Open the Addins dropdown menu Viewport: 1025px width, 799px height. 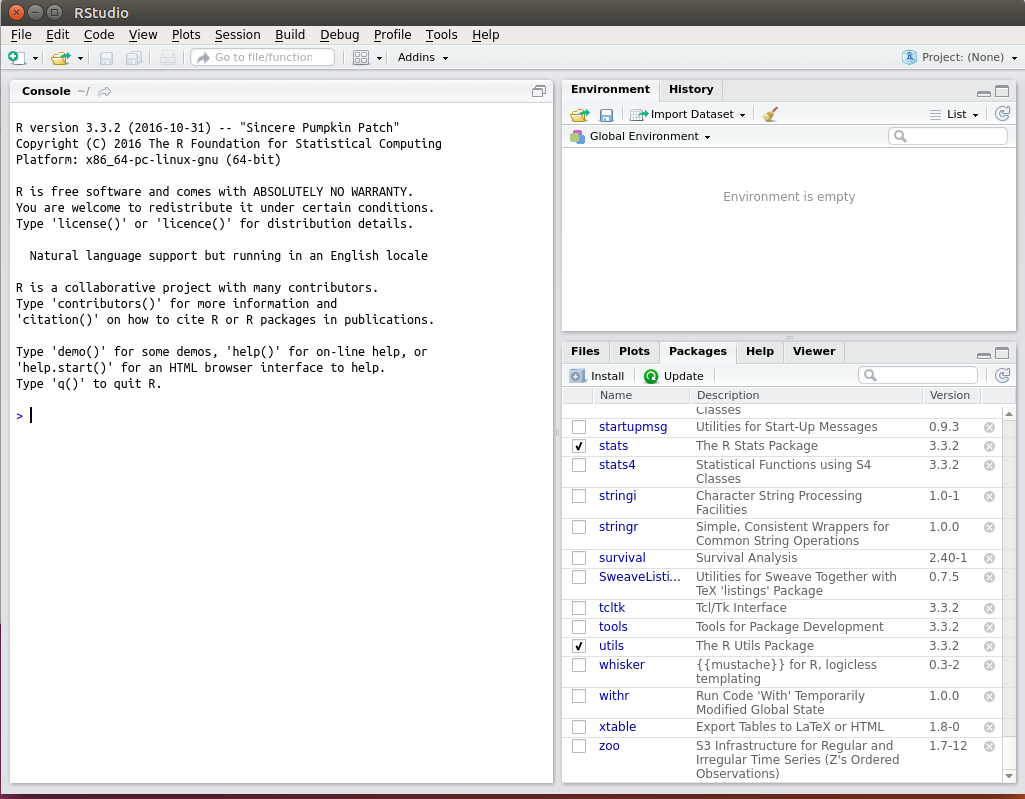click(x=422, y=58)
